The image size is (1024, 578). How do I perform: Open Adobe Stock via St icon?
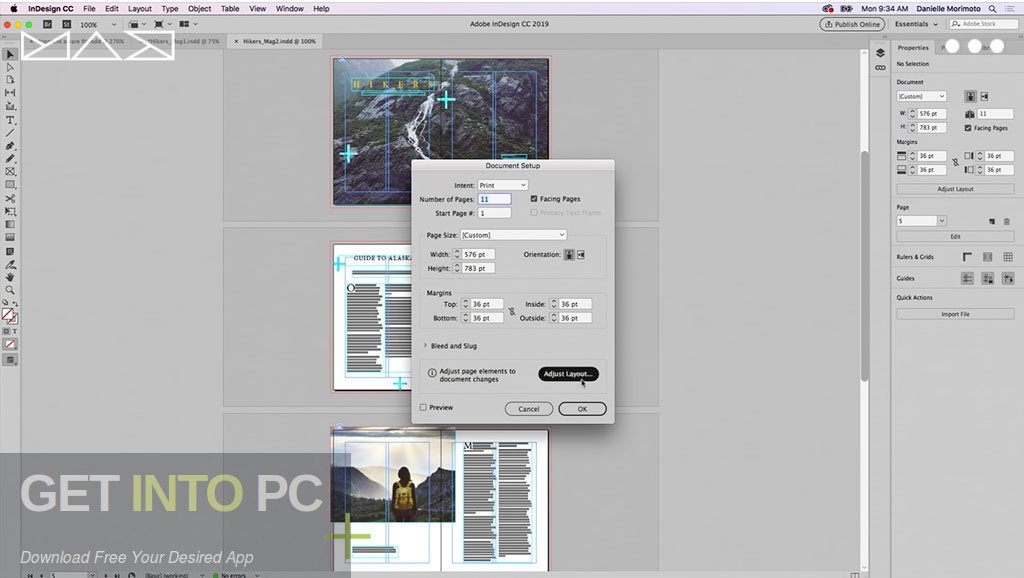[66, 24]
